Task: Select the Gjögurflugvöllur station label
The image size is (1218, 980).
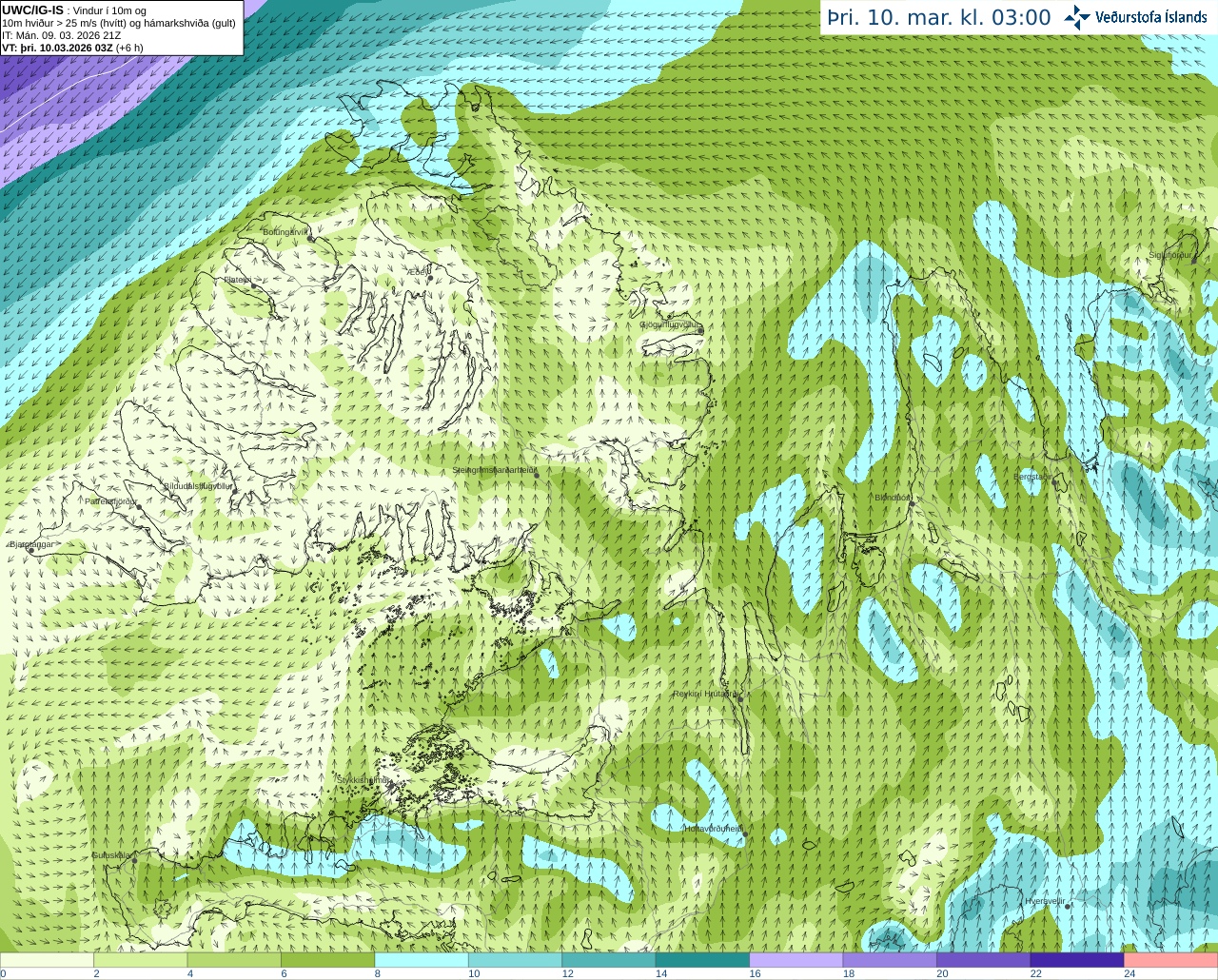Action: point(671,324)
